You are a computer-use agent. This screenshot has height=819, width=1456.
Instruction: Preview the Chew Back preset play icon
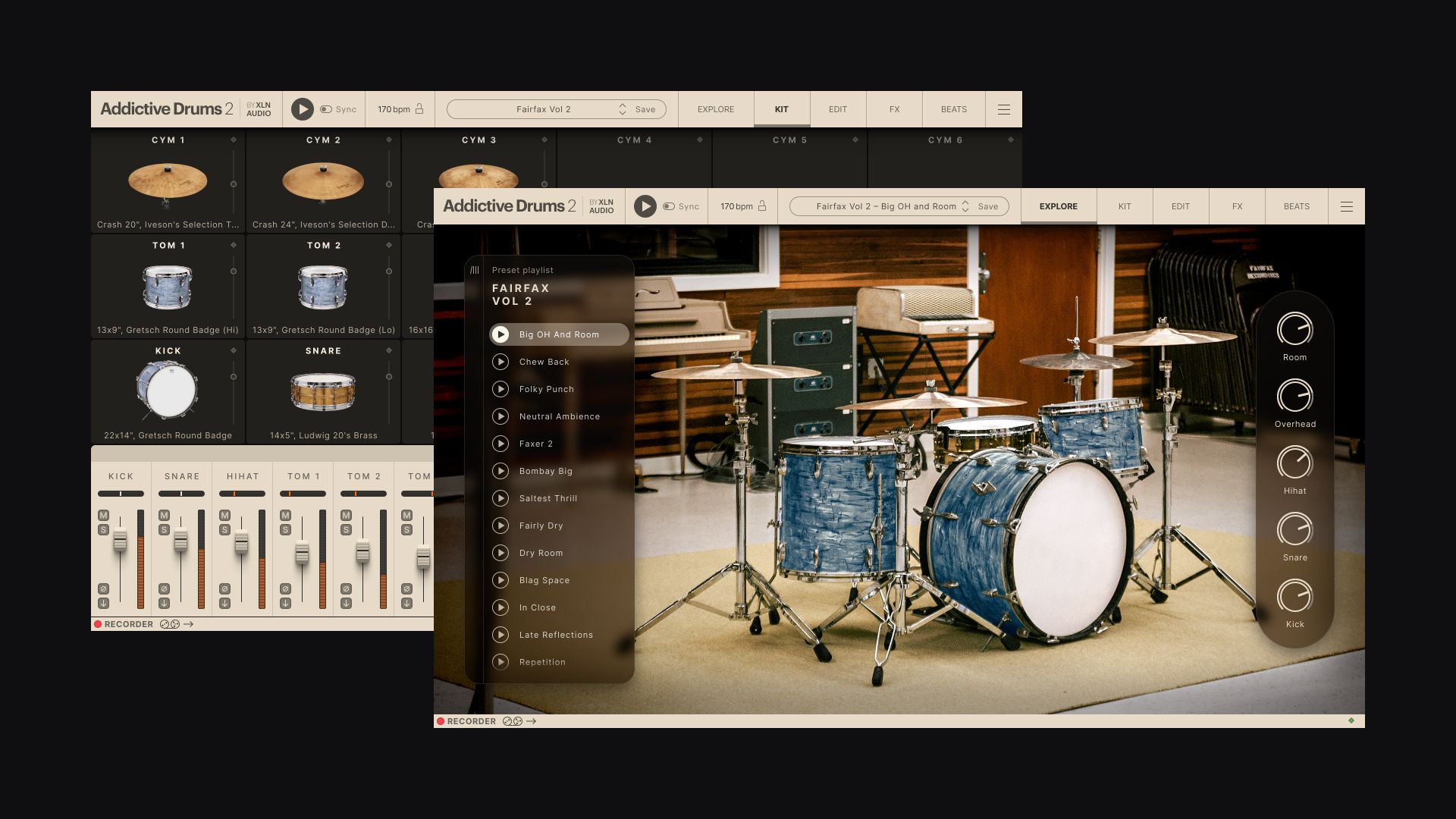(x=500, y=362)
